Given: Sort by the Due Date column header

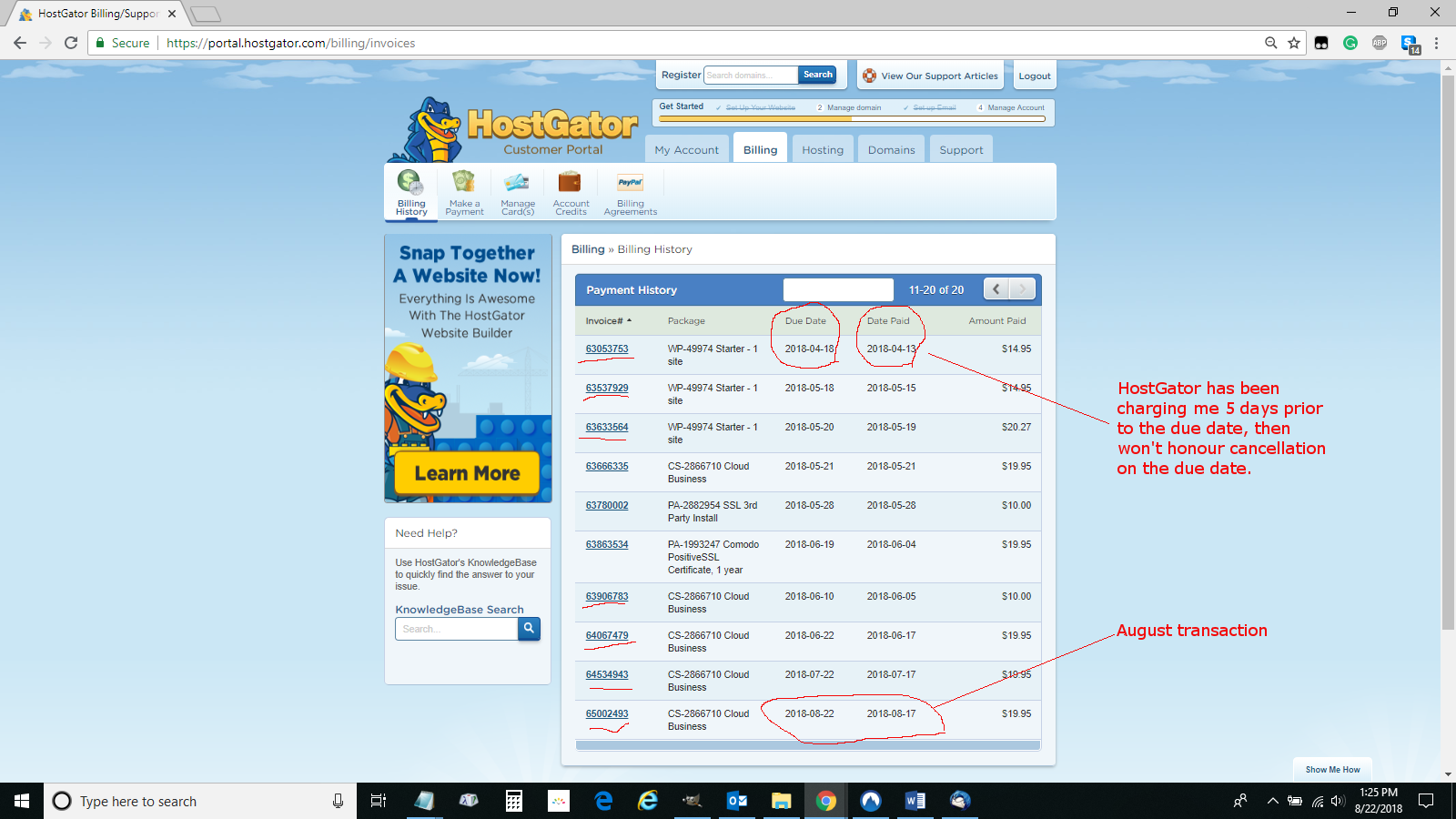Looking at the screenshot, I should tap(805, 320).
